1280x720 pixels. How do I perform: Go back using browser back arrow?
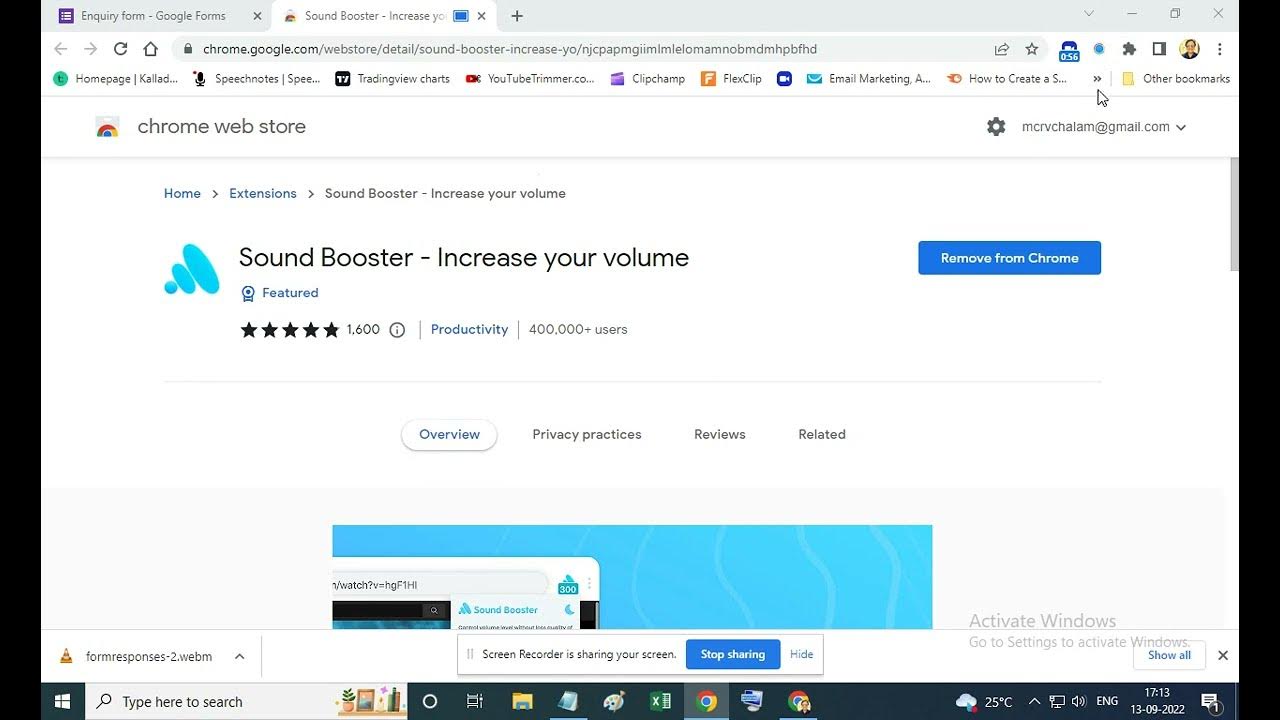[60, 49]
